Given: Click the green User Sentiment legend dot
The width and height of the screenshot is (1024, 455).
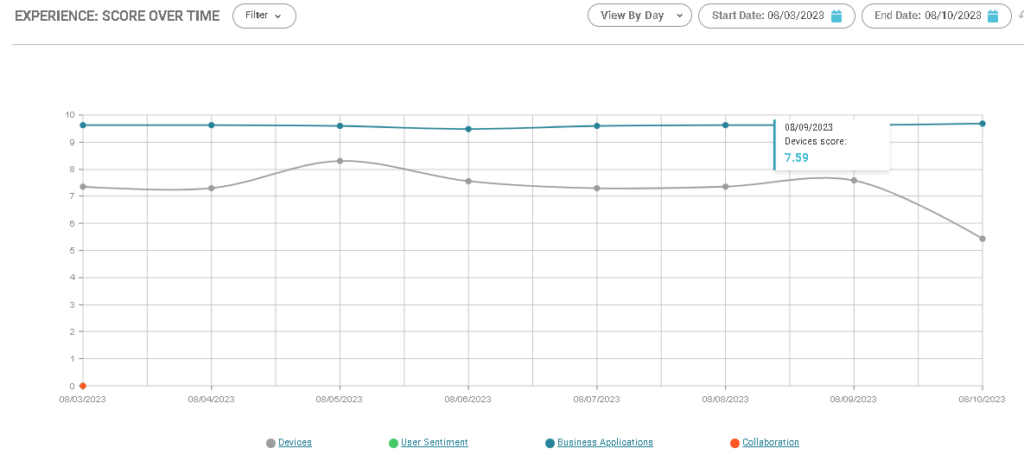Looking at the screenshot, I should pos(393,443).
